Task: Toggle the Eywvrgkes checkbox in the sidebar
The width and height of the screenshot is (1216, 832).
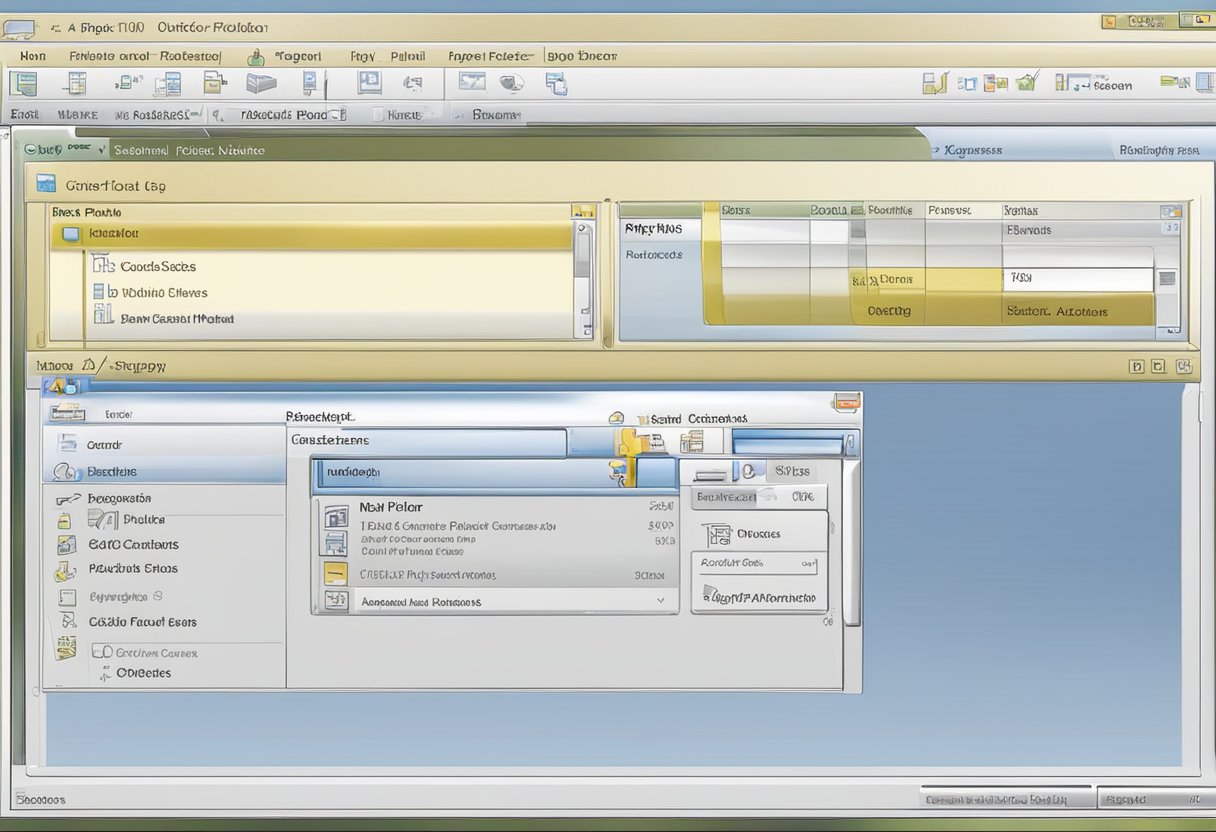Action: click(x=67, y=597)
